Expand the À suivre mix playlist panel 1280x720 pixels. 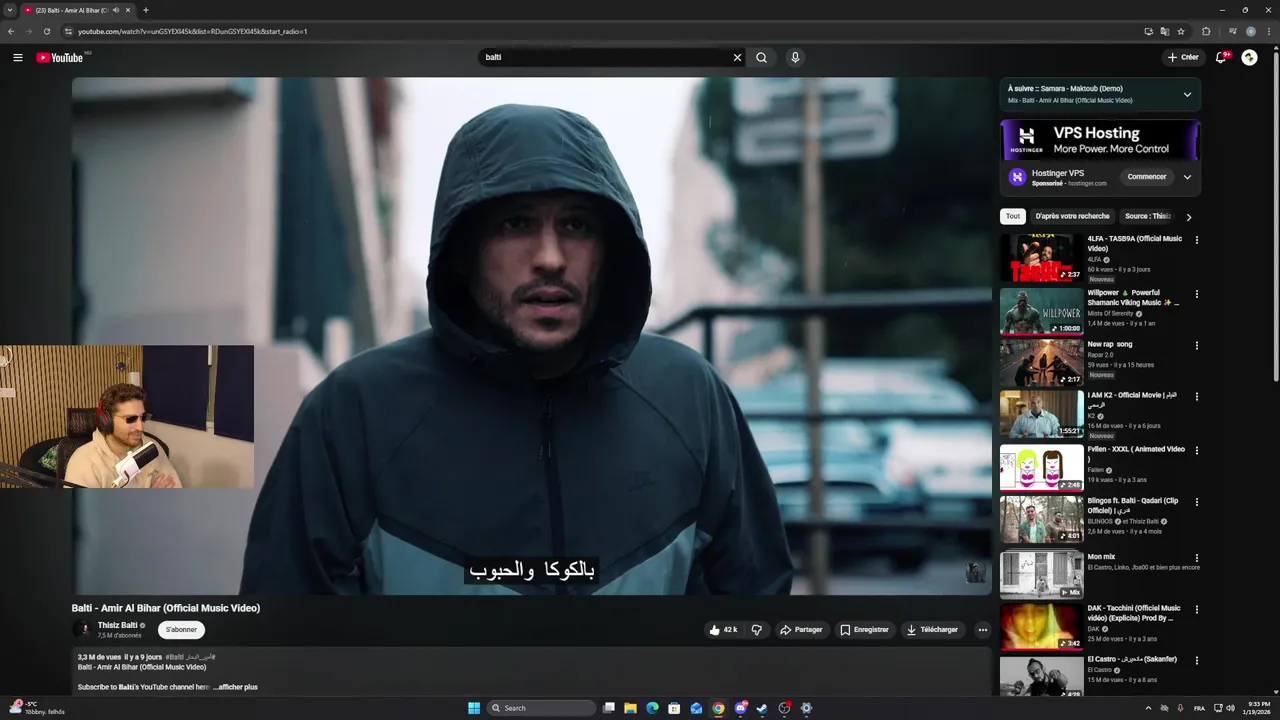coord(1187,95)
